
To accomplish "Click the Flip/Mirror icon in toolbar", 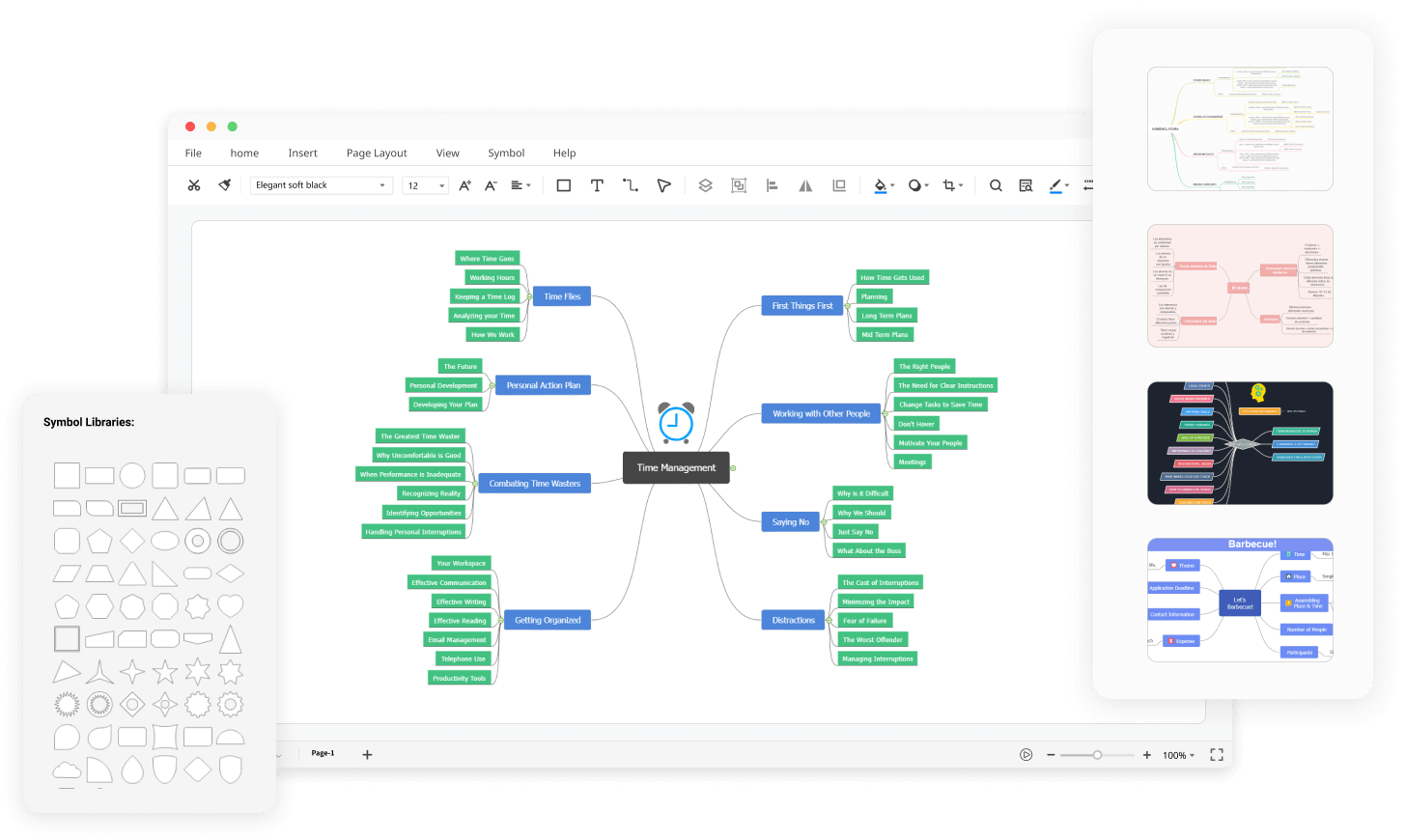I will tap(804, 184).
